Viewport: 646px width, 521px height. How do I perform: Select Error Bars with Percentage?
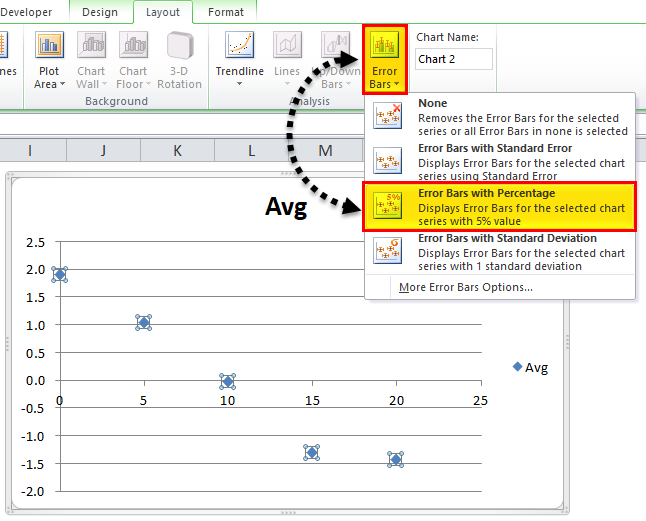(x=499, y=206)
